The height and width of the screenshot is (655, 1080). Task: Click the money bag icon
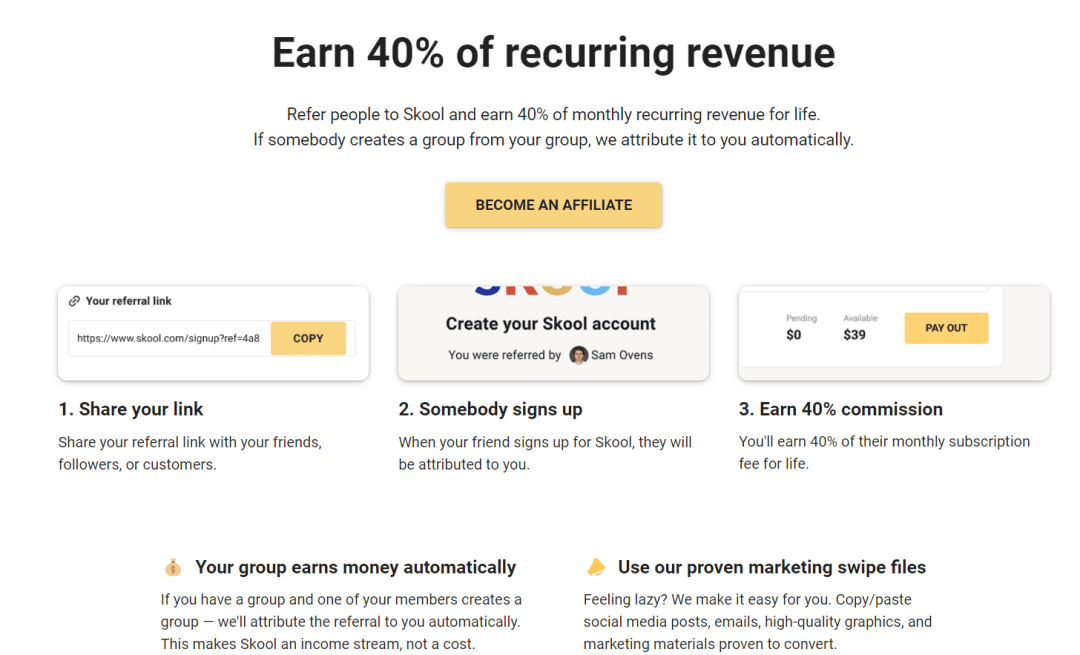173,567
